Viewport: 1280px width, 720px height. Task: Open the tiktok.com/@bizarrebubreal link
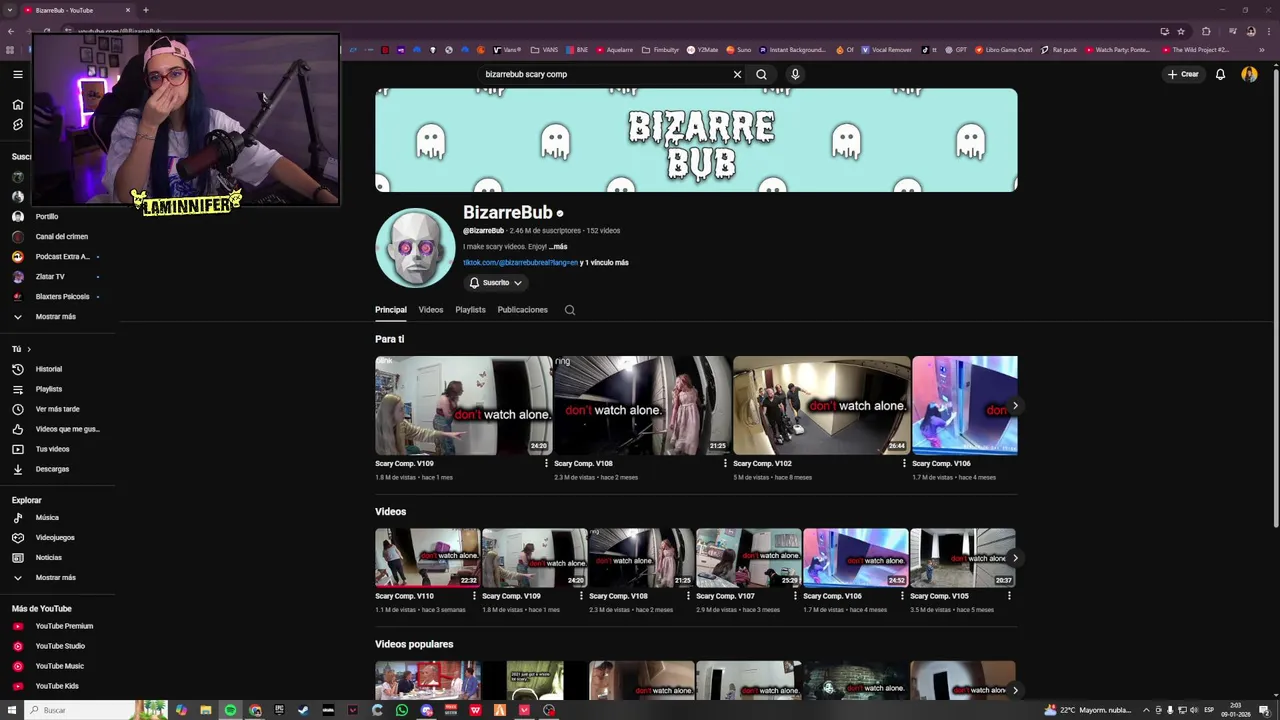tap(520, 263)
